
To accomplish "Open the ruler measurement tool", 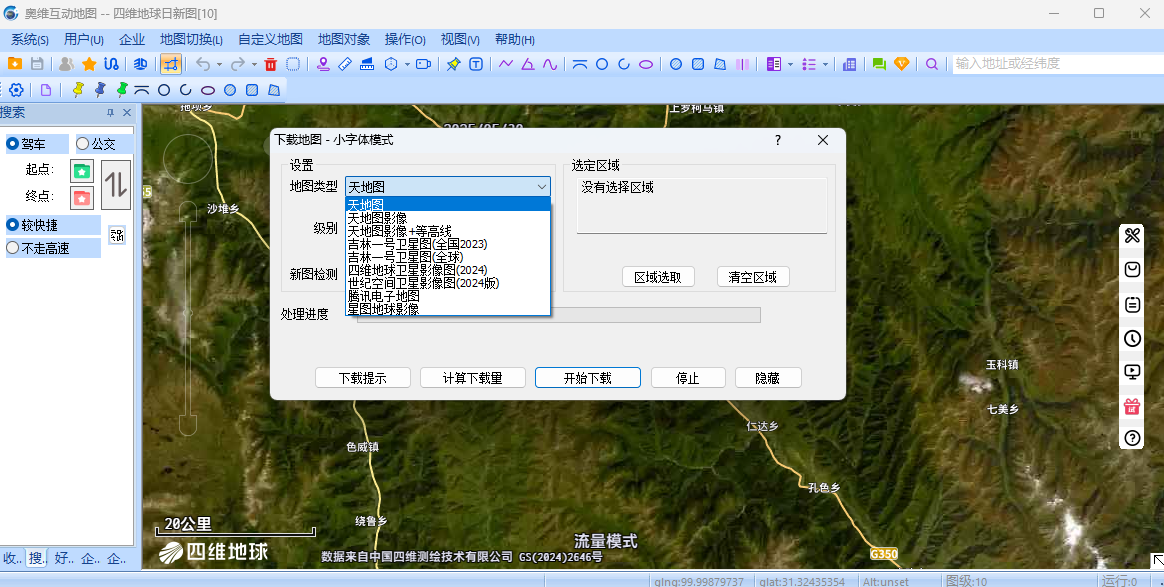I will coord(344,63).
